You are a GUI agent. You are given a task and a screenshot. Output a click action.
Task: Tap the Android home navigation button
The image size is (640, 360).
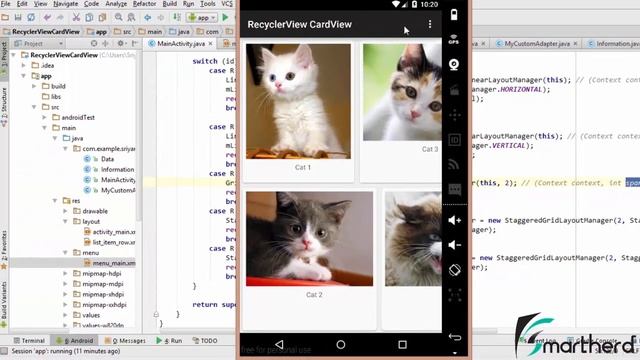[x=340, y=344]
